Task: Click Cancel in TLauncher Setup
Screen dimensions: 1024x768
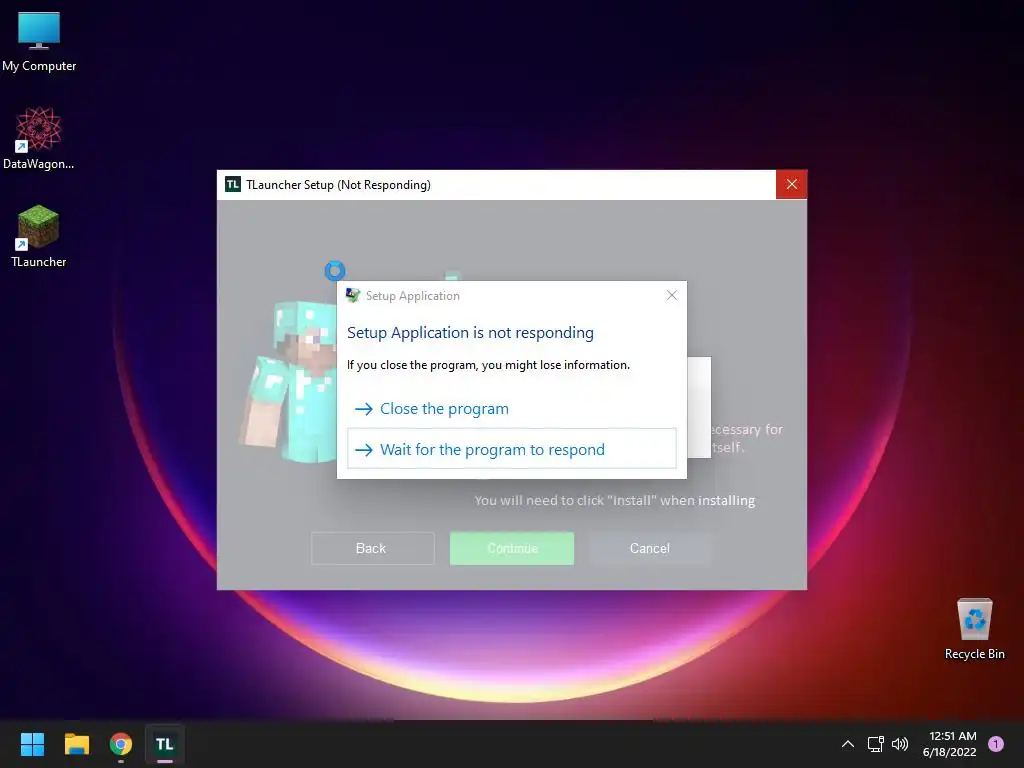Action: [x=650, y=548]
